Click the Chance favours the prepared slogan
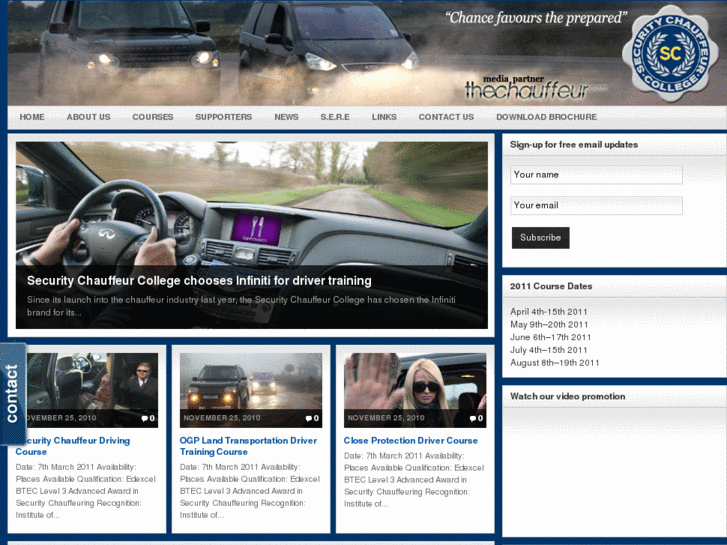 click(x=536, y=18)
